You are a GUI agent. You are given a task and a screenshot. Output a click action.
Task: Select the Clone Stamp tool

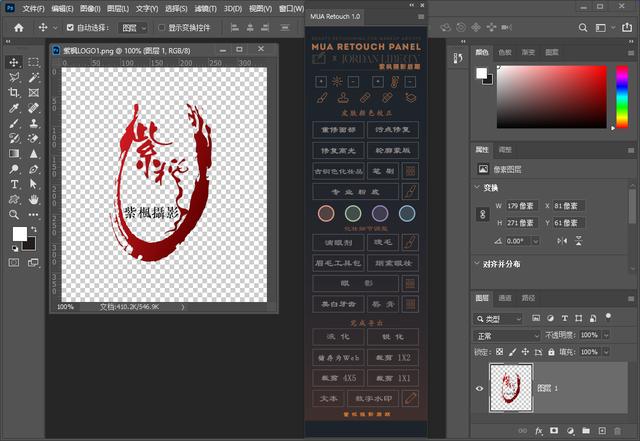[33, 123]
